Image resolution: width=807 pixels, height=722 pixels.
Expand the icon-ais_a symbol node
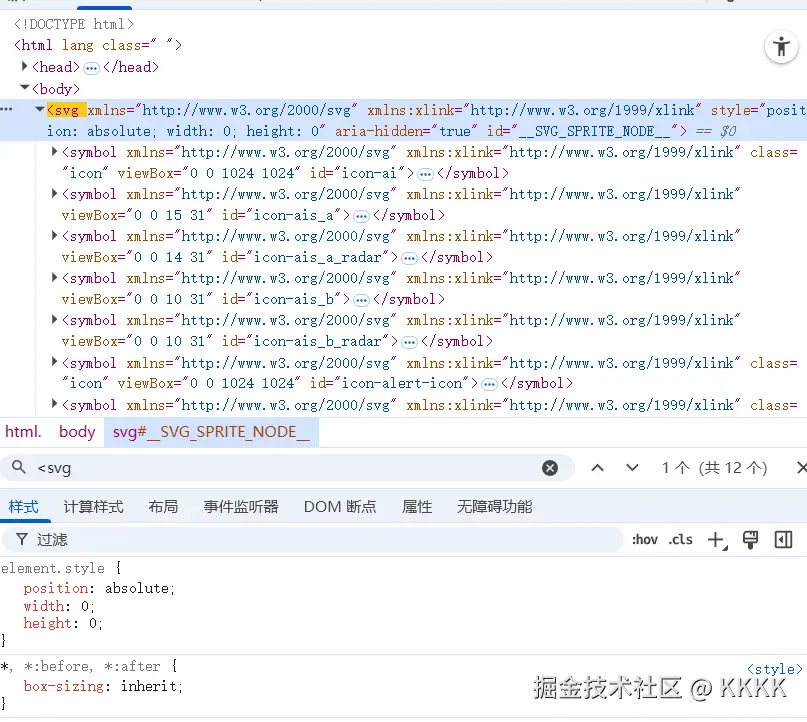tap(54, 193)
